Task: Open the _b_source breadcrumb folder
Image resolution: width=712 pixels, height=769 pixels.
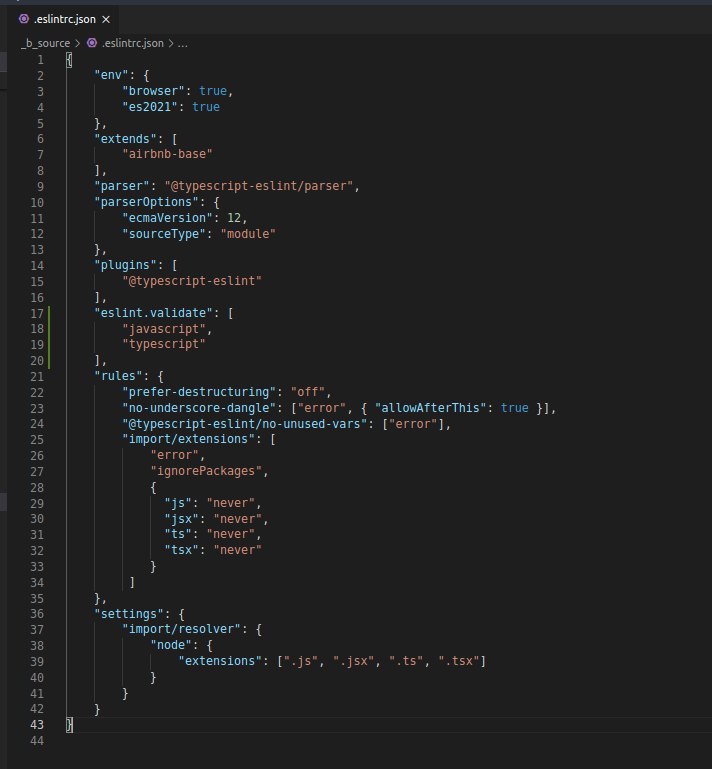Action: coord(45,43)
